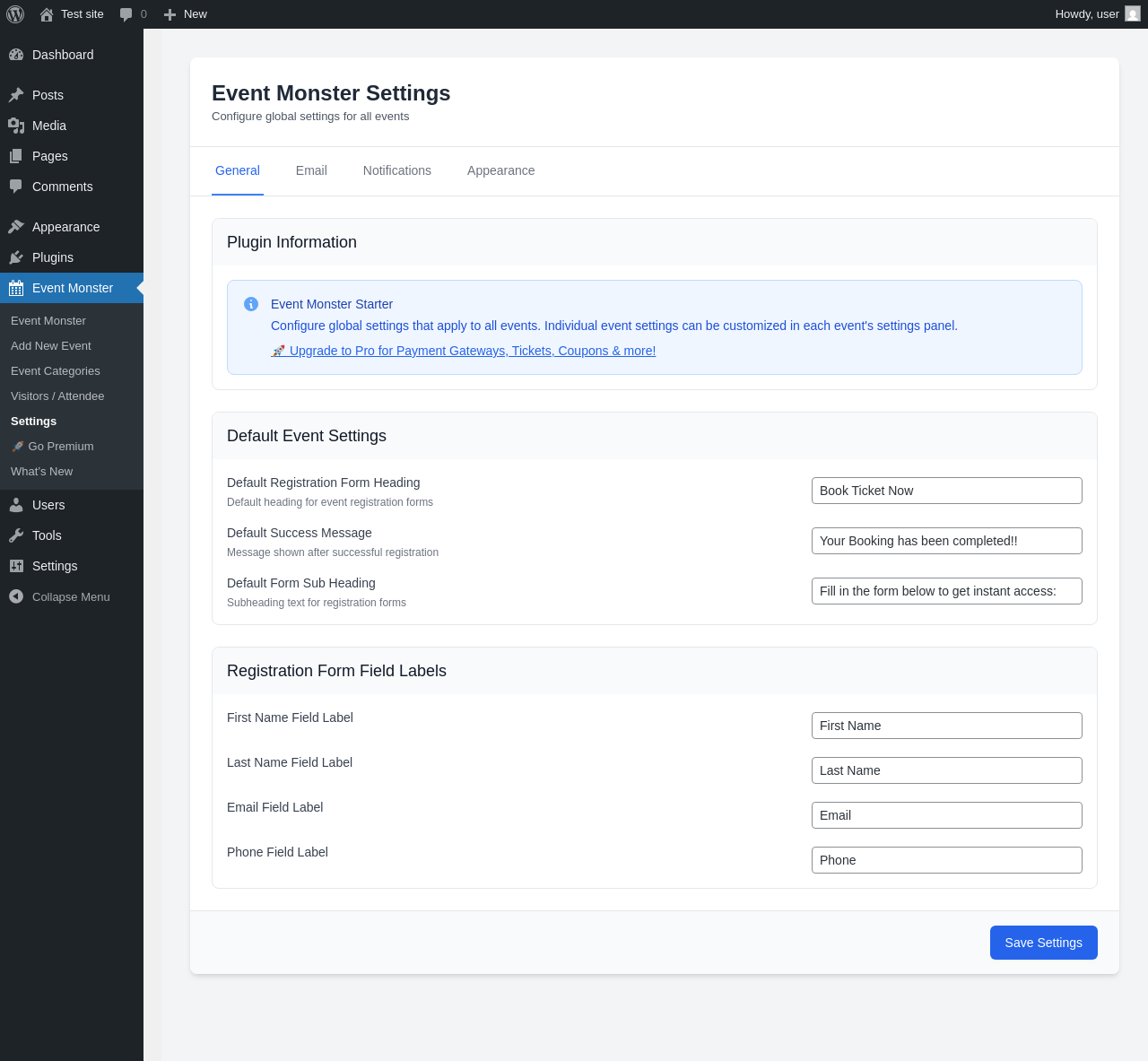This screenshot has height=1061, width=1148.
Task: Follow the Upgrade to Pro link
Action: [x=472, y=351]
